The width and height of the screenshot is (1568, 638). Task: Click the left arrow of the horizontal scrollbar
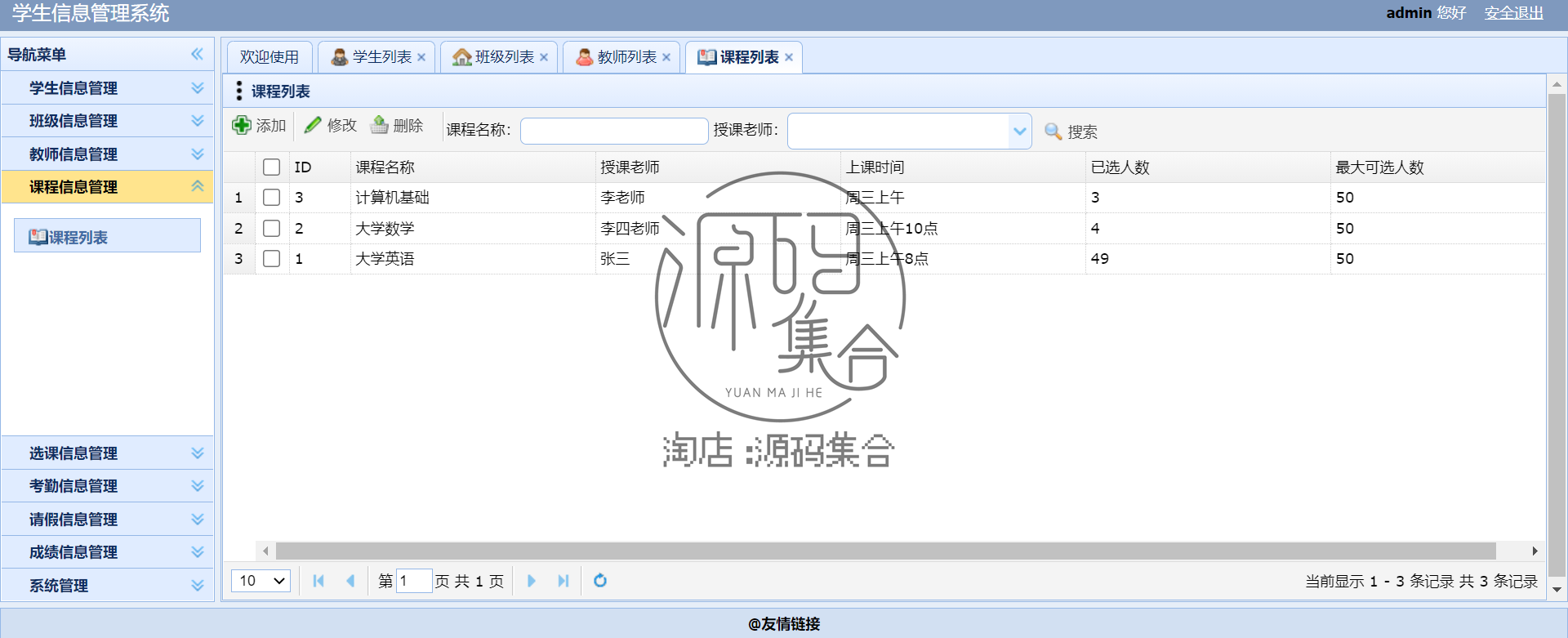pyautogui.click(x=265, y=551)
